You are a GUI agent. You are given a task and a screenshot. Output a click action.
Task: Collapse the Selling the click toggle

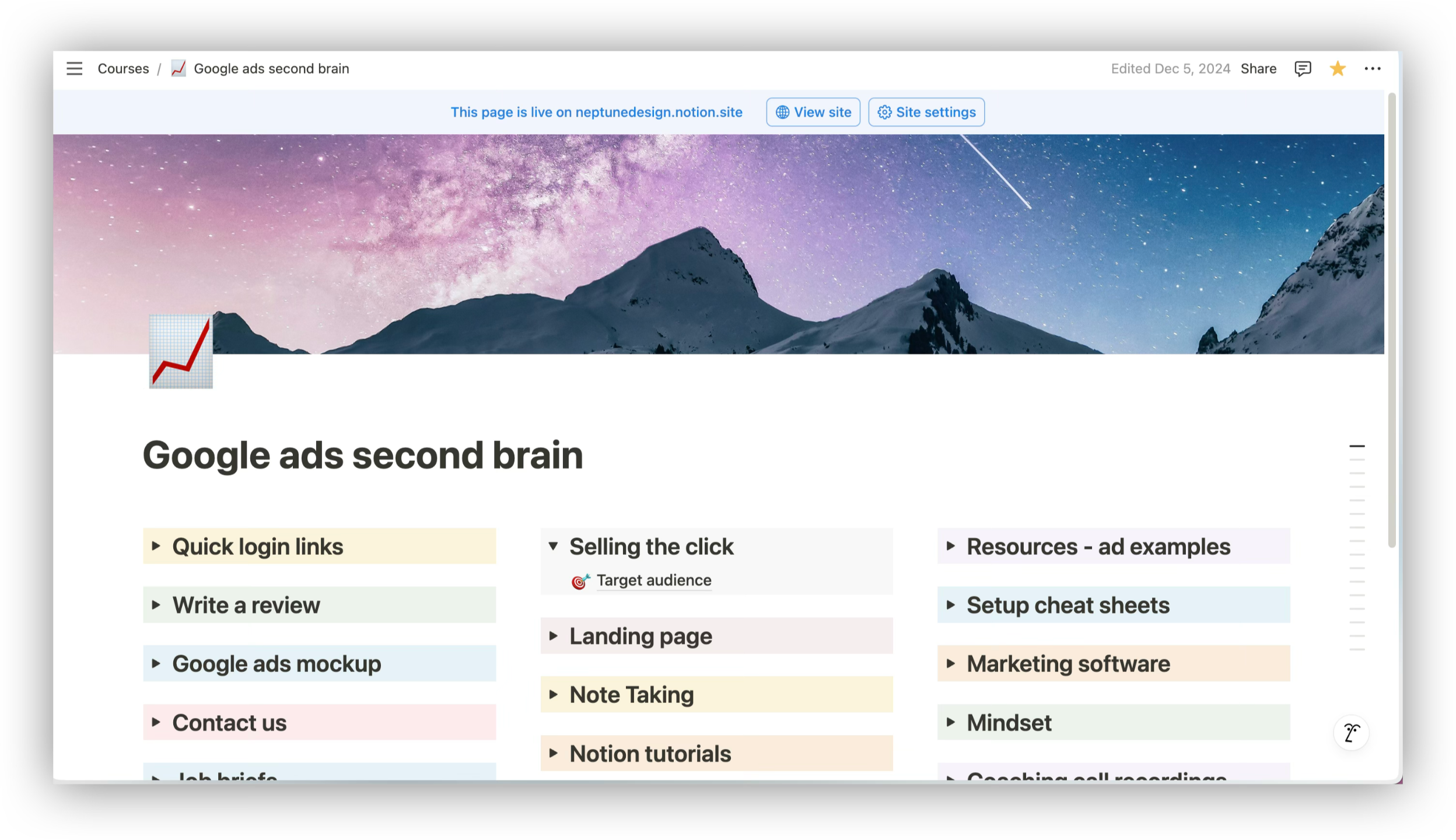pos(553,547)
